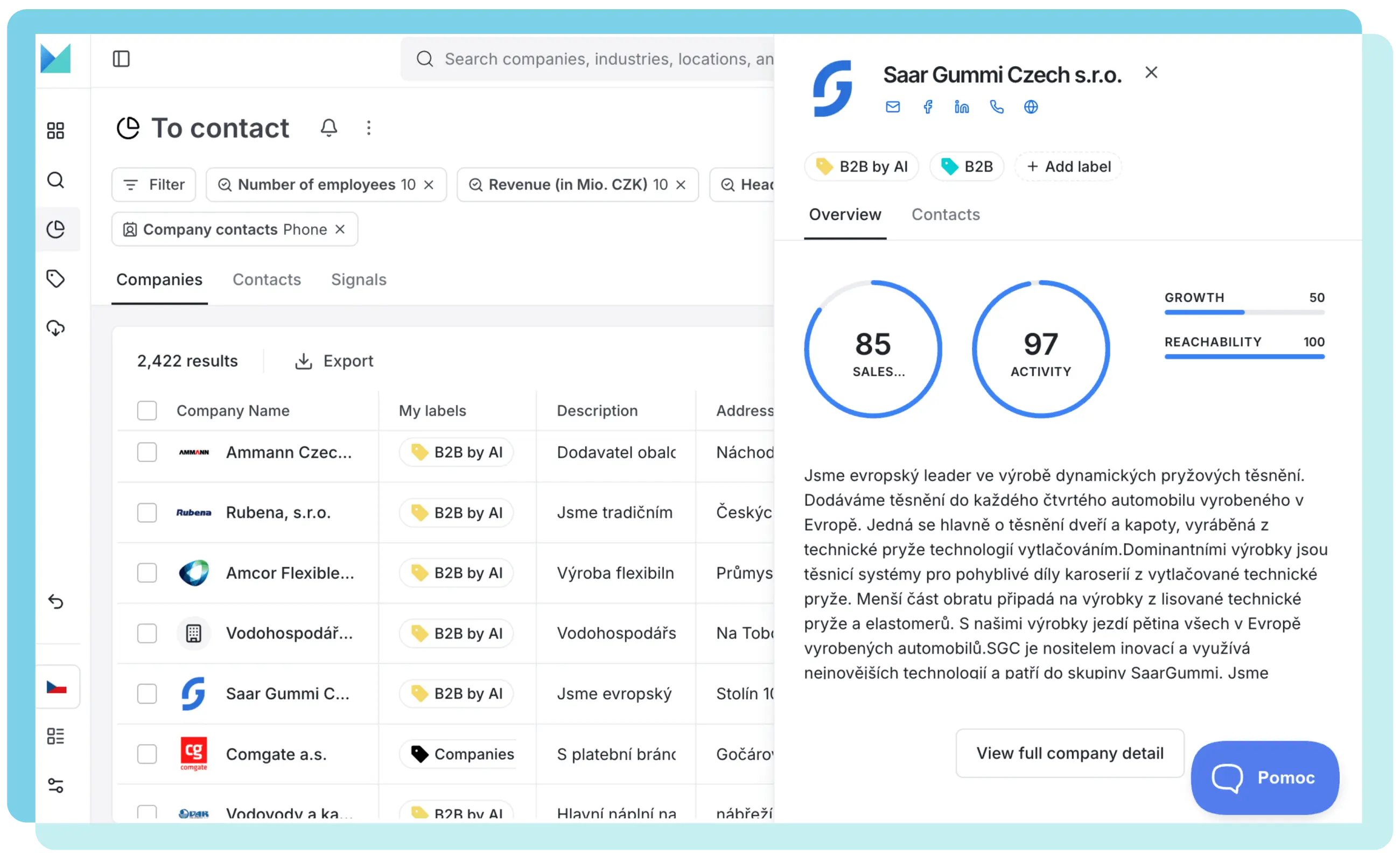The width and height of the screenshot is (1400, 855).
Task: Open the company website globe icon
Action: [1031, 107]
